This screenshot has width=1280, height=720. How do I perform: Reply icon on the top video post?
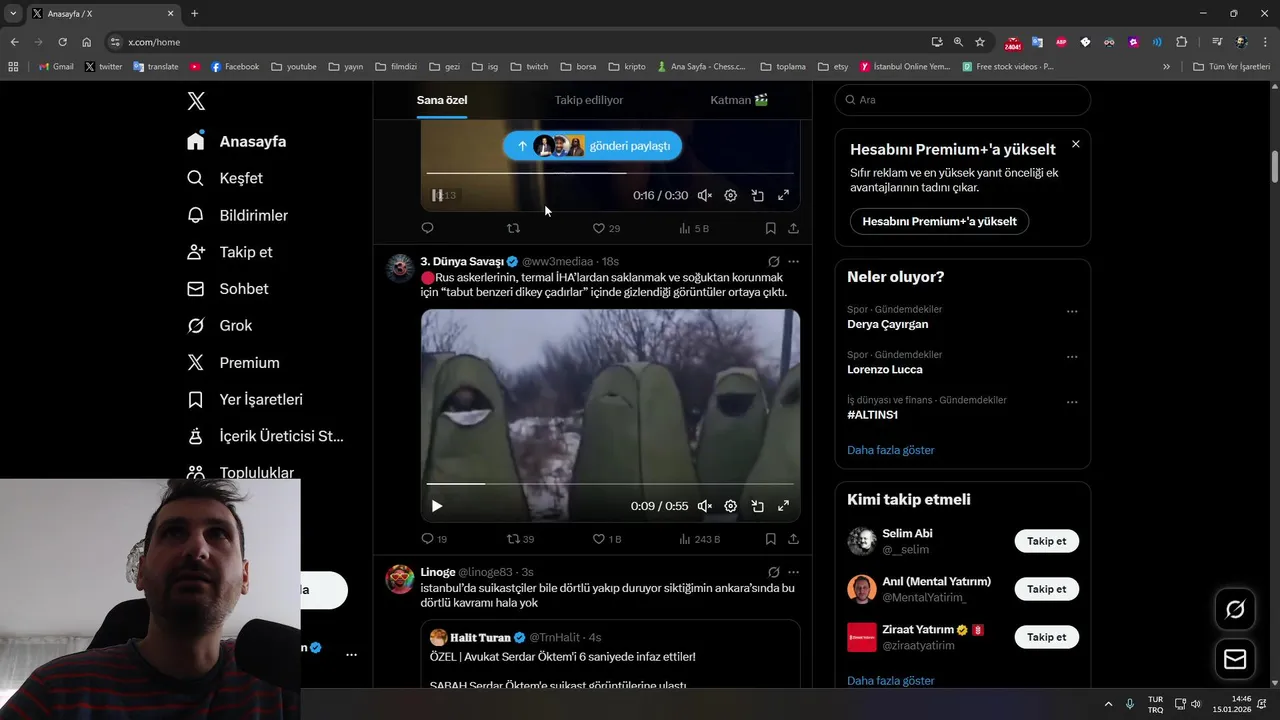pos(427,228)
